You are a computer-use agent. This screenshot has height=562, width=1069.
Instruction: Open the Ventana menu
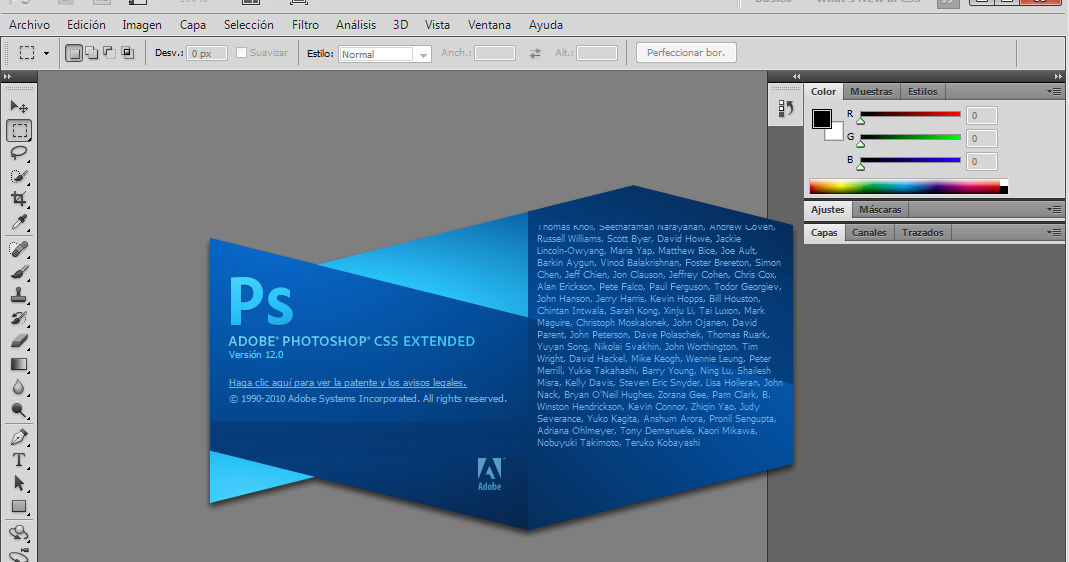[x=489, y=25]
